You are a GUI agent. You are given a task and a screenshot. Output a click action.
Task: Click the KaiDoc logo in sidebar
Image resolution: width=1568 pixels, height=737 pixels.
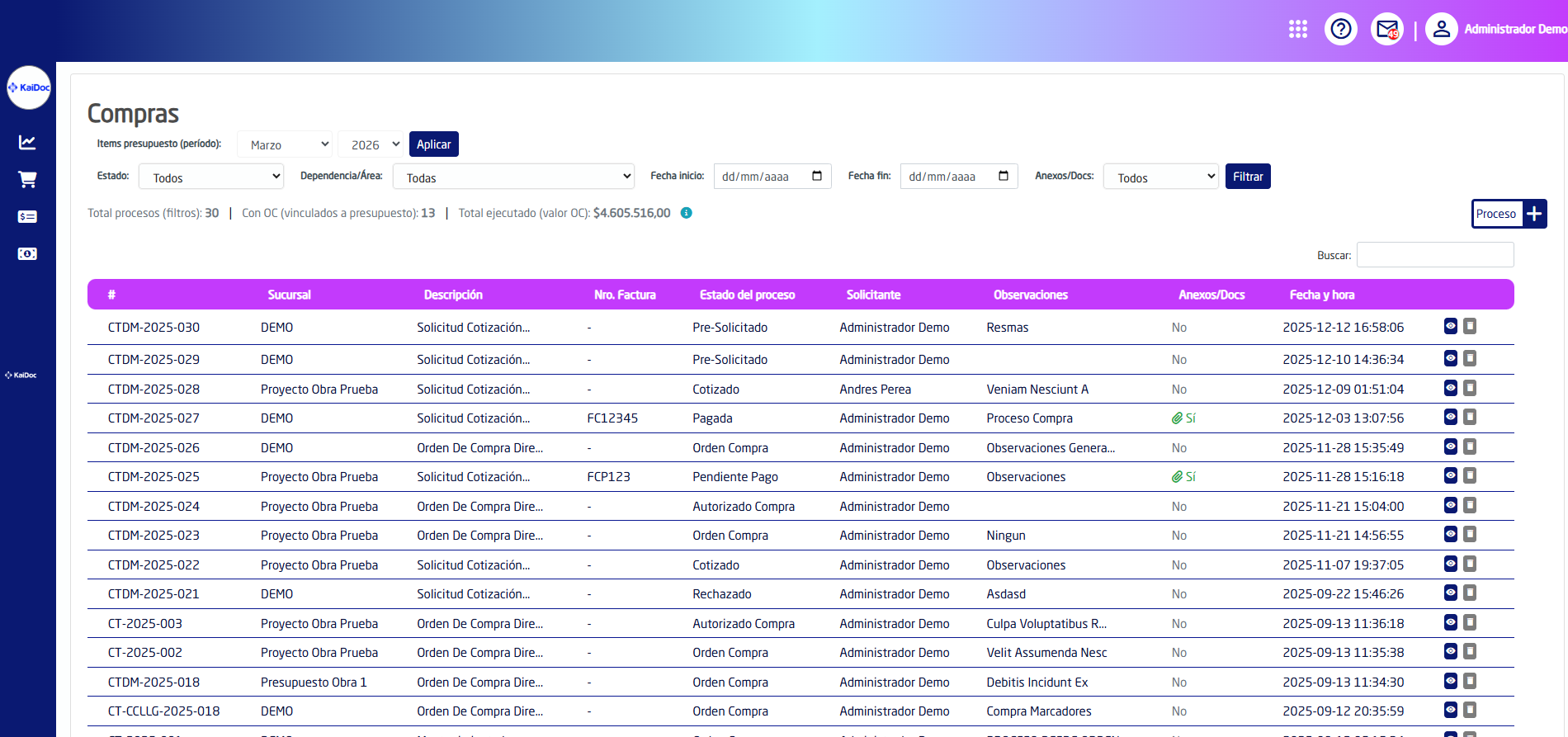(29, 87)
